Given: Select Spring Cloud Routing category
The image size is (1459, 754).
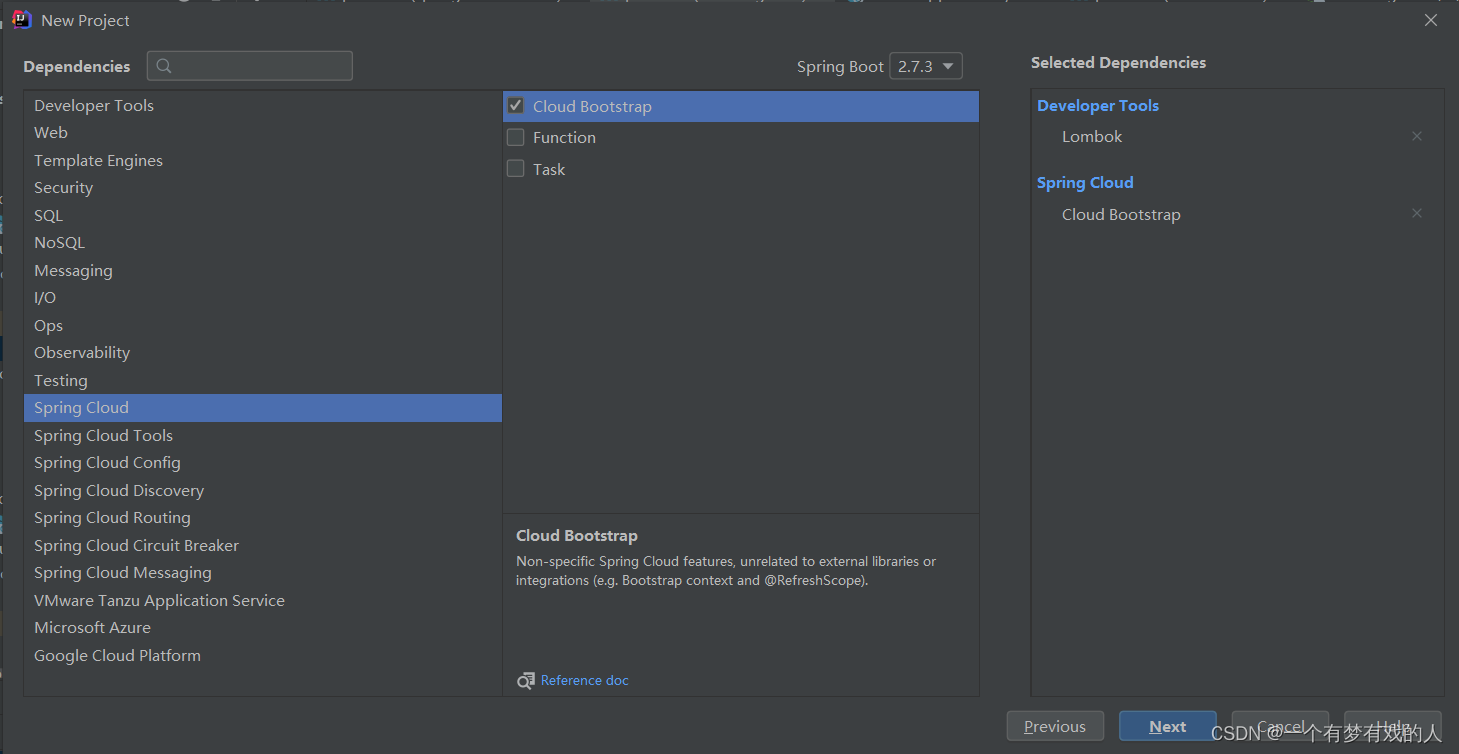Looking at the screenshot, I should point(263,517).
